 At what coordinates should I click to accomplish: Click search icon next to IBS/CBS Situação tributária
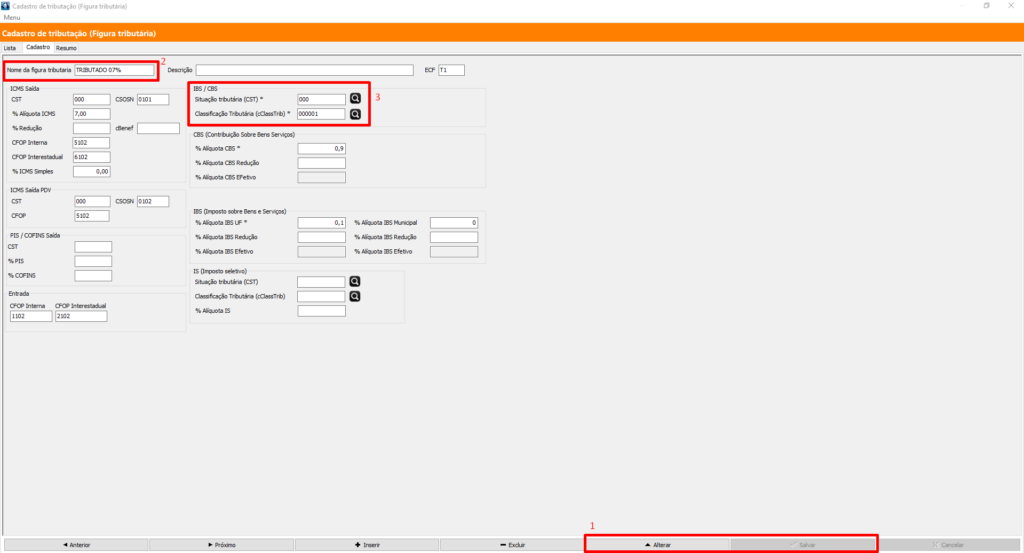click(355, 99)
